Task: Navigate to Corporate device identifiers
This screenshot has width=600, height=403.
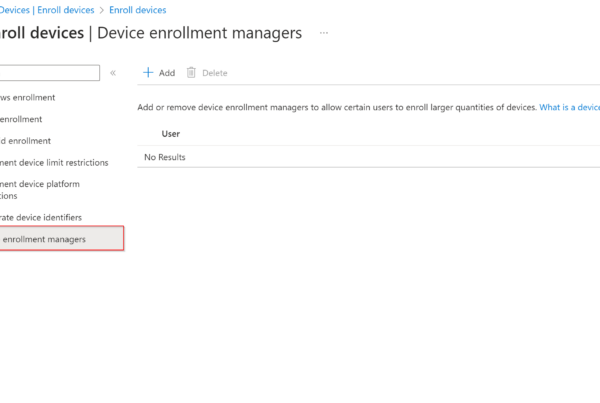Action: 41,217
